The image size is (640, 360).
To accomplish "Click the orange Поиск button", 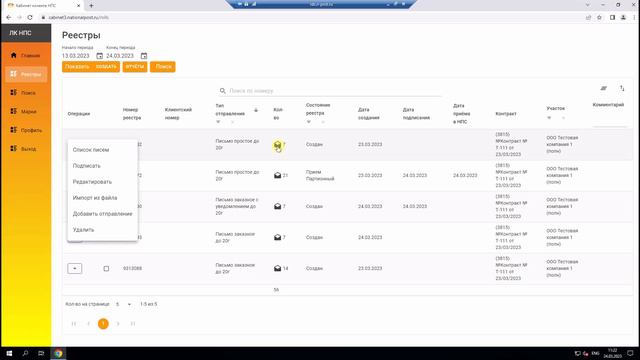I will point(163,67).
